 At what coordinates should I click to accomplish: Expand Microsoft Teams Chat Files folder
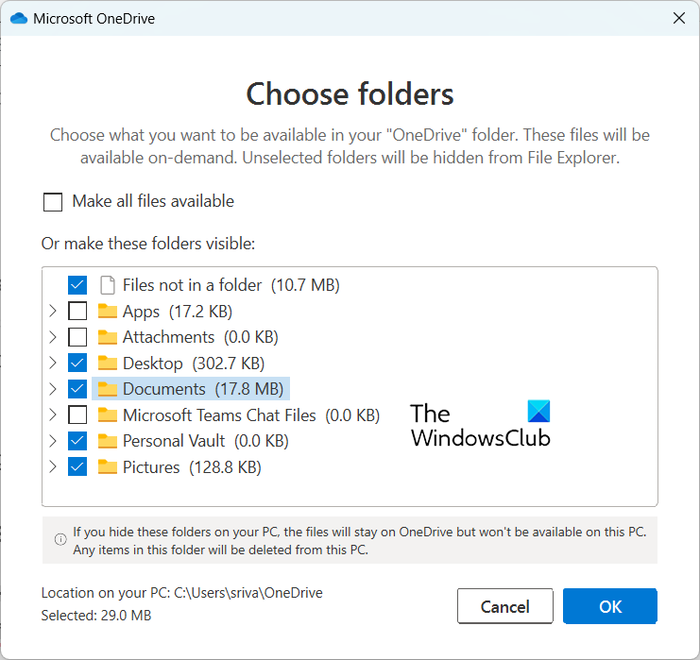[53, 415]
